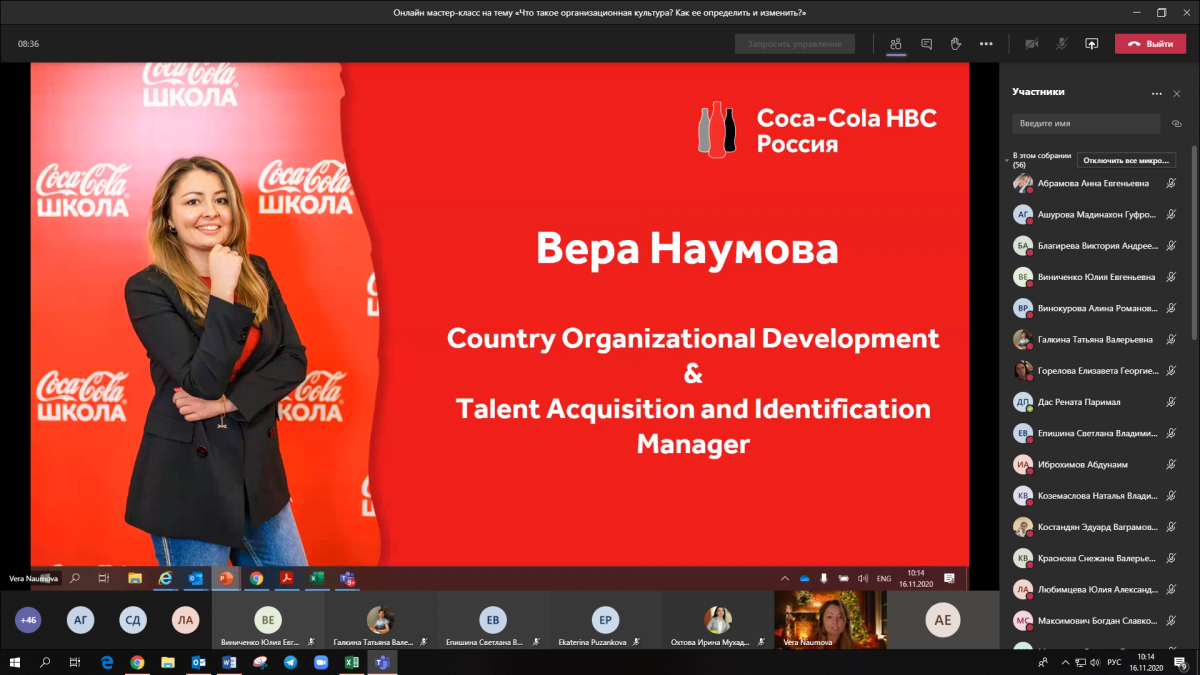Click mic icon next to Краснова Снежана
Image resolution: width=1200 pixels, height=675 pixels.
1171,558
